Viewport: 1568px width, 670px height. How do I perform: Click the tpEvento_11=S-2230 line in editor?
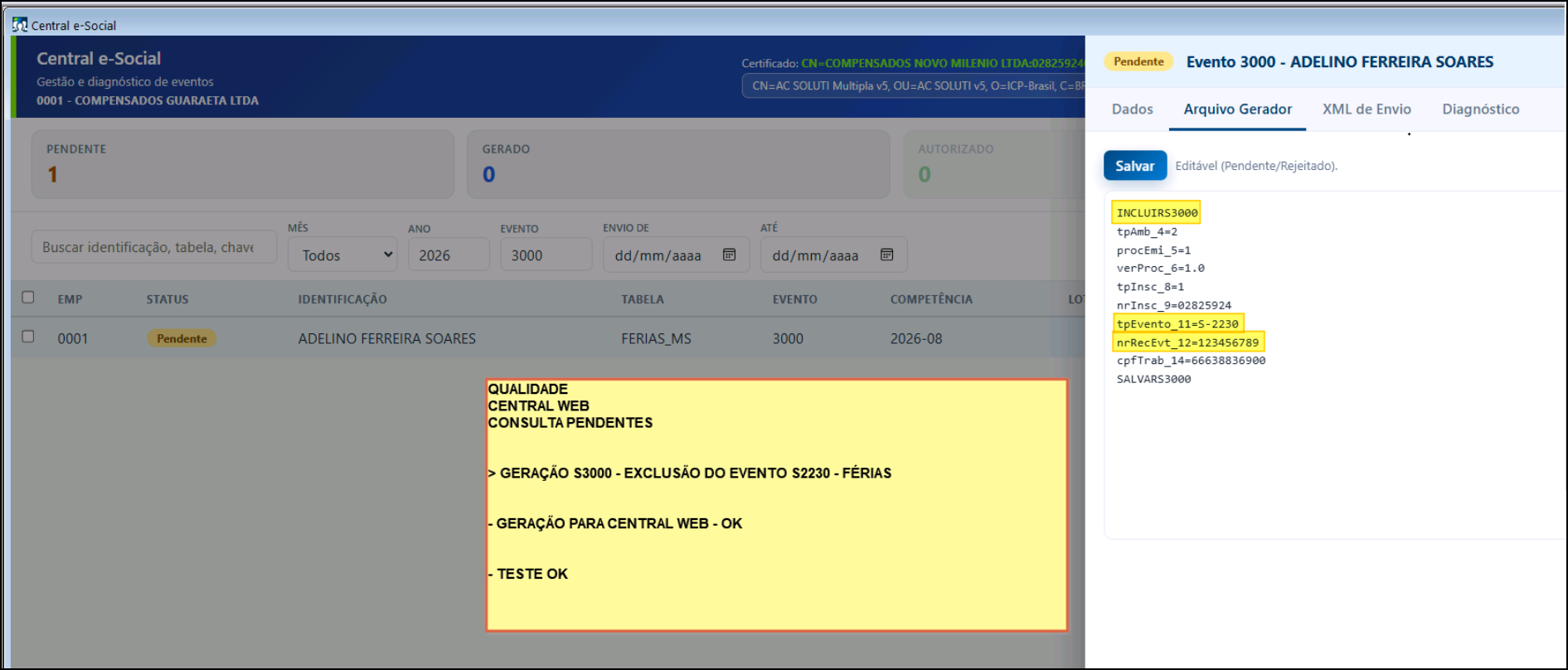tap(1177, 323)
